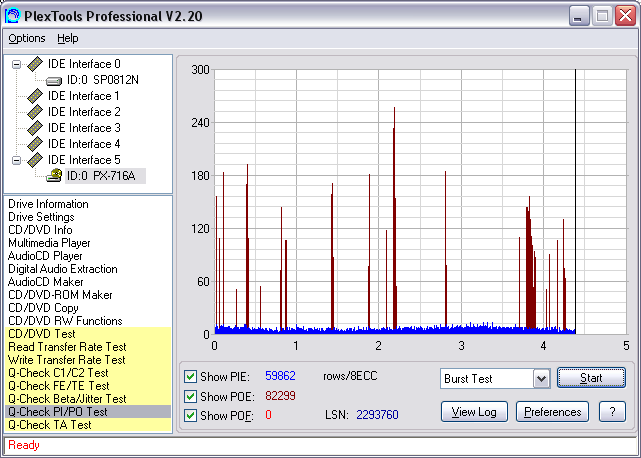Toggle the Show POF checkbox

point(190,415)
